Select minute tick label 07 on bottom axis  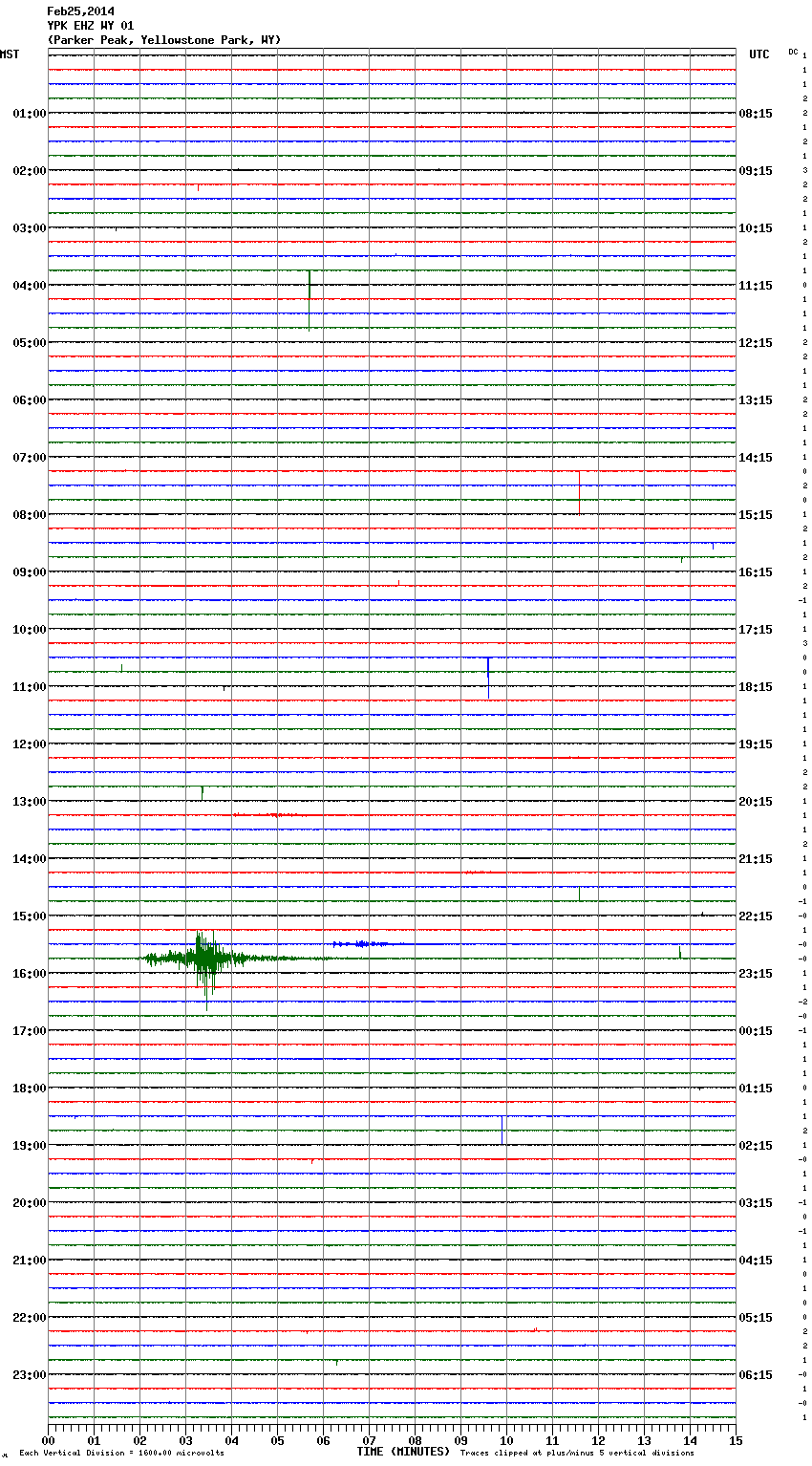[369, 1440]
